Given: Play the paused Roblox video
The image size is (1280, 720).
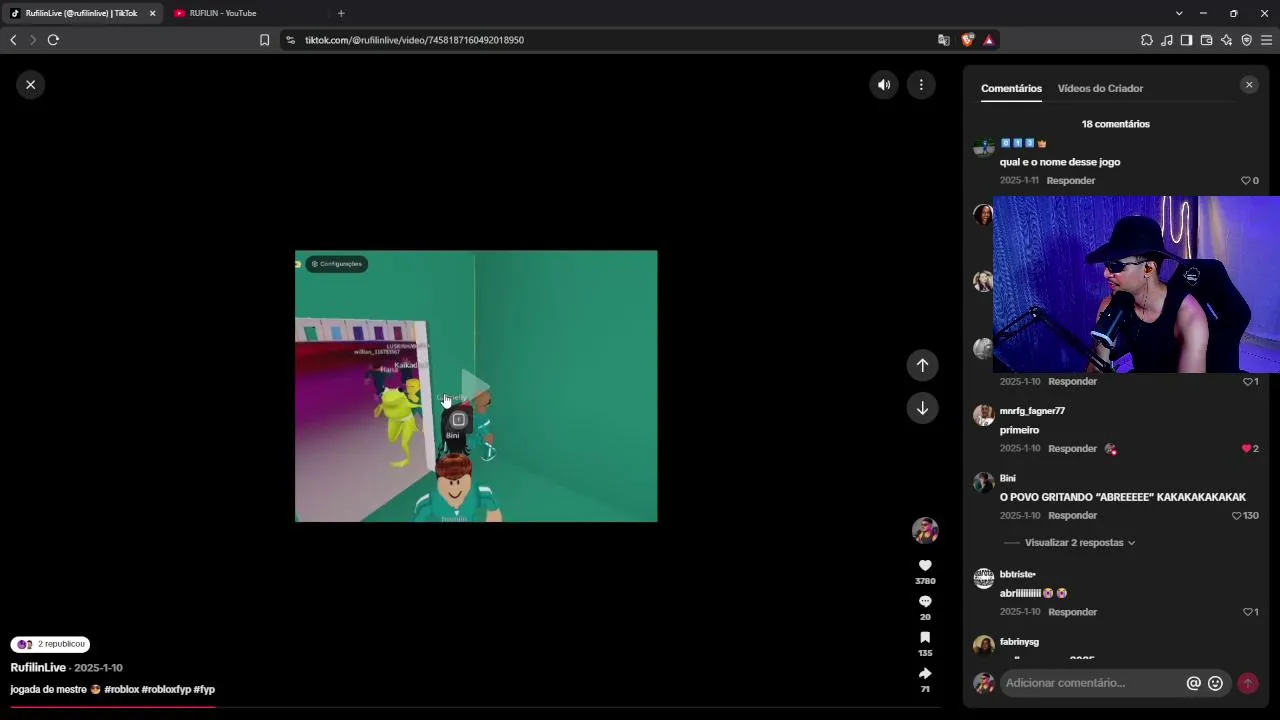Looking at the screenshot, I should [476, 386].
